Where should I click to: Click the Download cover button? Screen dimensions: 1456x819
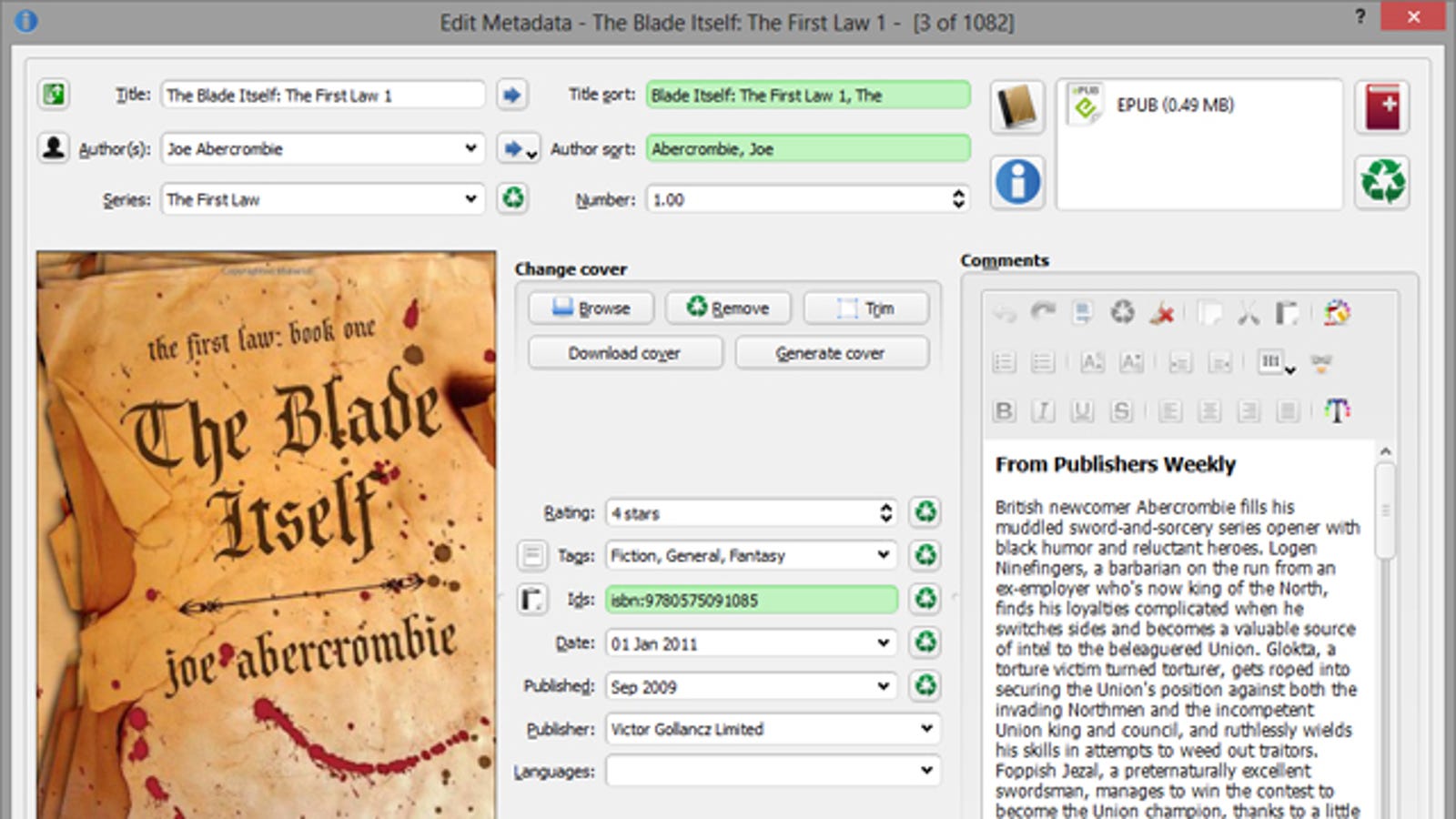click(x=625, y=352)
